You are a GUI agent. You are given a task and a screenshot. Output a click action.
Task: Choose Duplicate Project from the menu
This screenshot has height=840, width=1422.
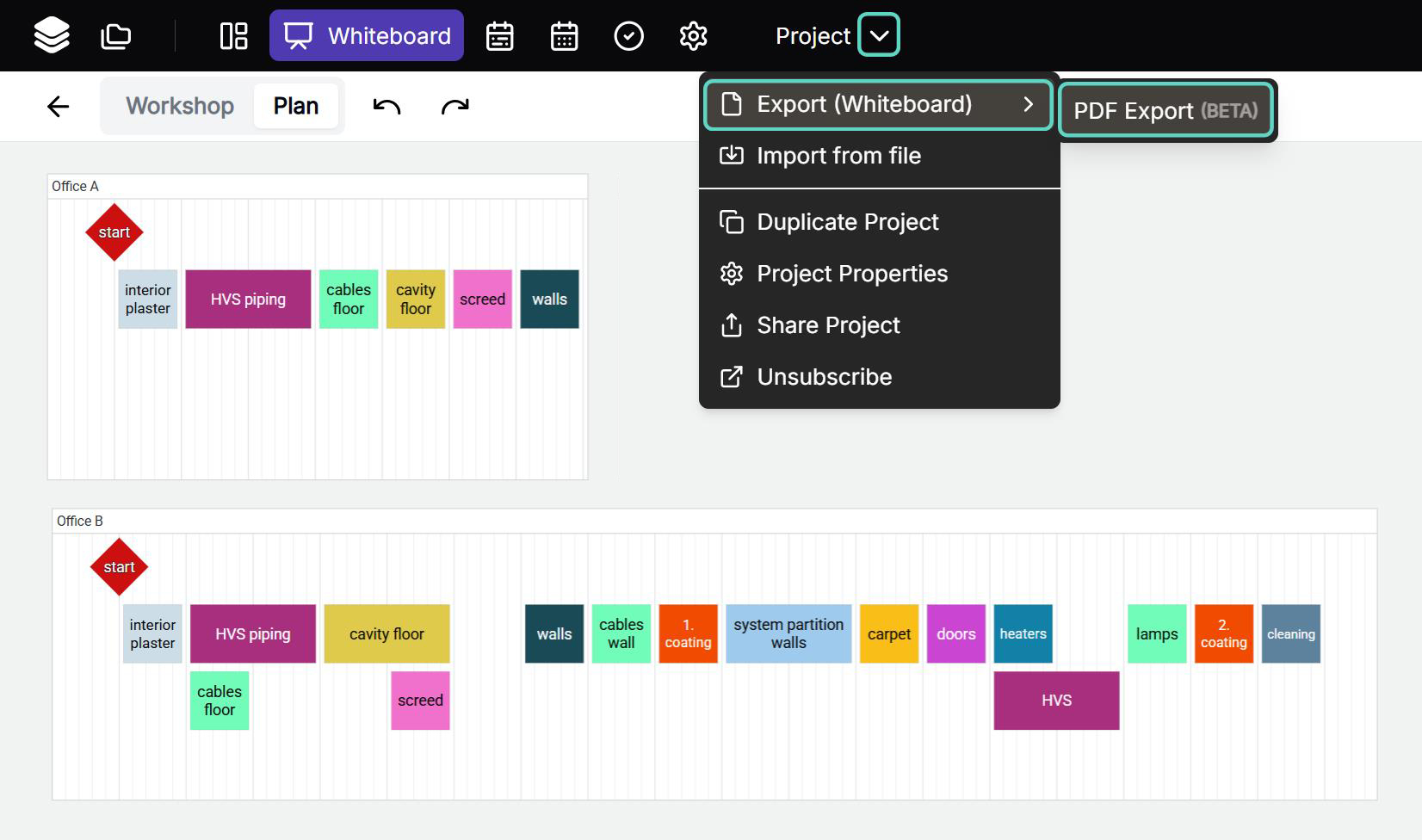847,222
